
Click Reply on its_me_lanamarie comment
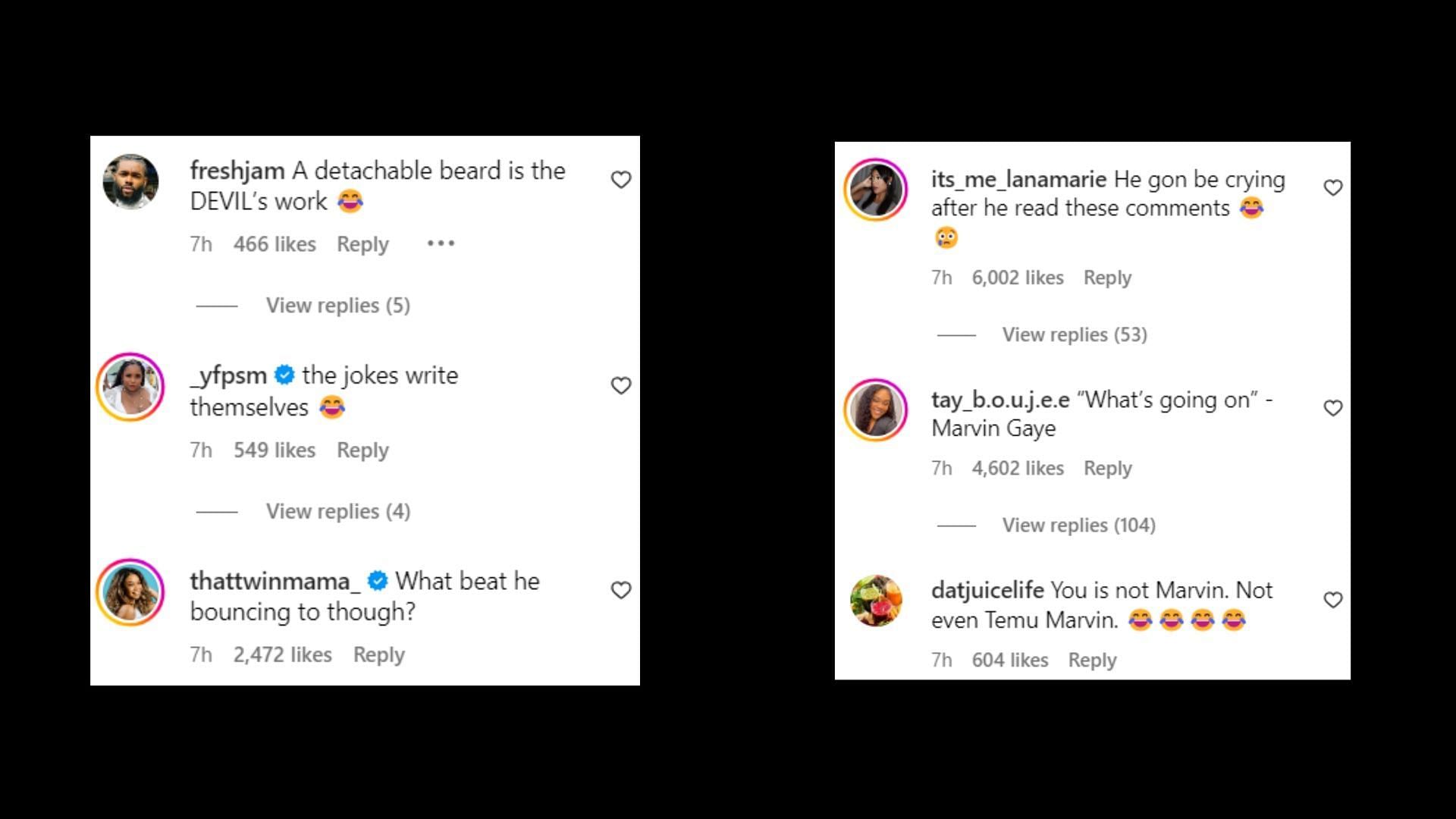tap(1107, 277)
